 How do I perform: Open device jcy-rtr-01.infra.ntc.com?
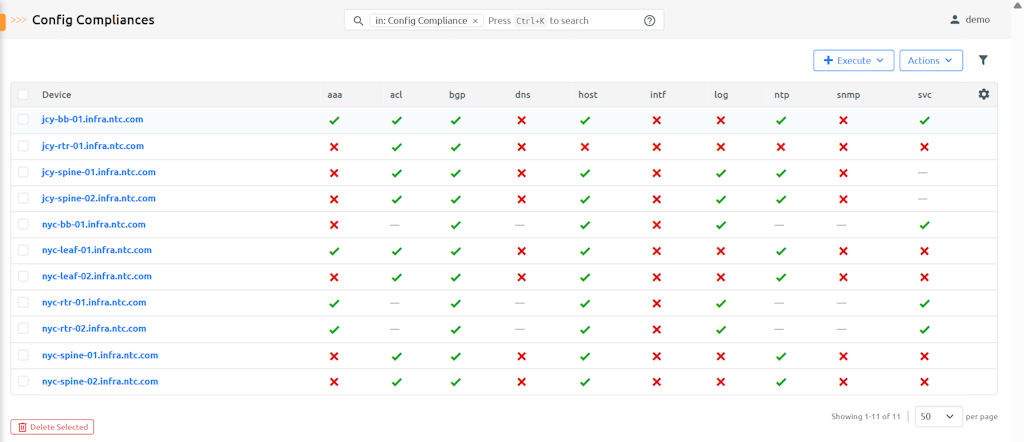point(93,146)
